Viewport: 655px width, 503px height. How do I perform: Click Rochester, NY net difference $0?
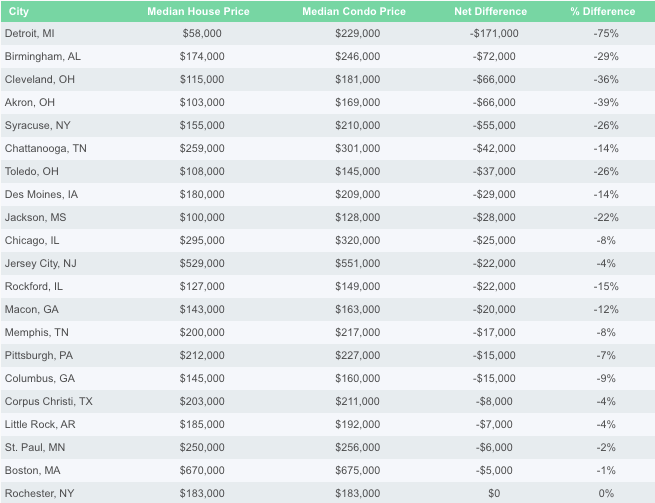494,493
